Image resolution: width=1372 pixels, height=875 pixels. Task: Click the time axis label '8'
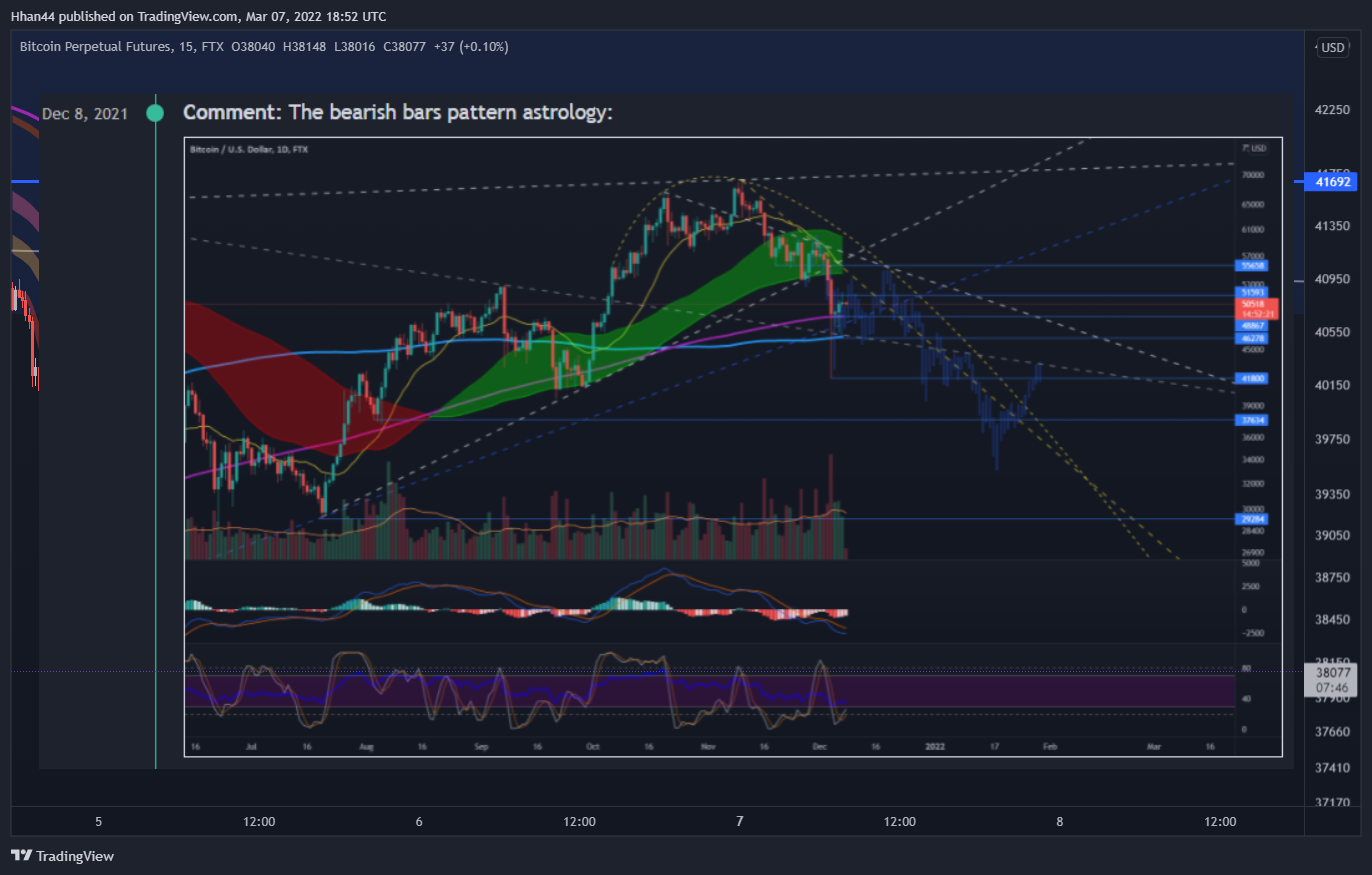click(1059, 822)
